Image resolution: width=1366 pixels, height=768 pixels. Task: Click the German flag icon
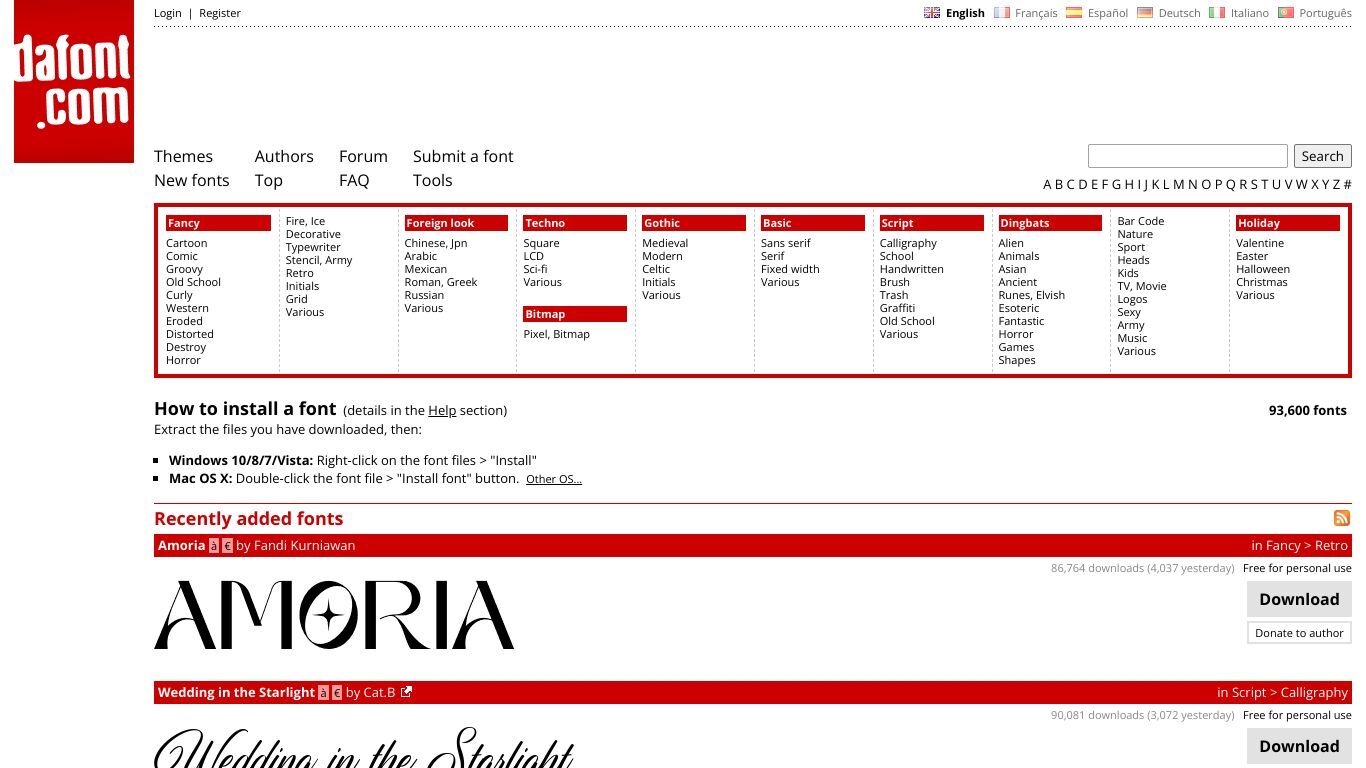1145,13
